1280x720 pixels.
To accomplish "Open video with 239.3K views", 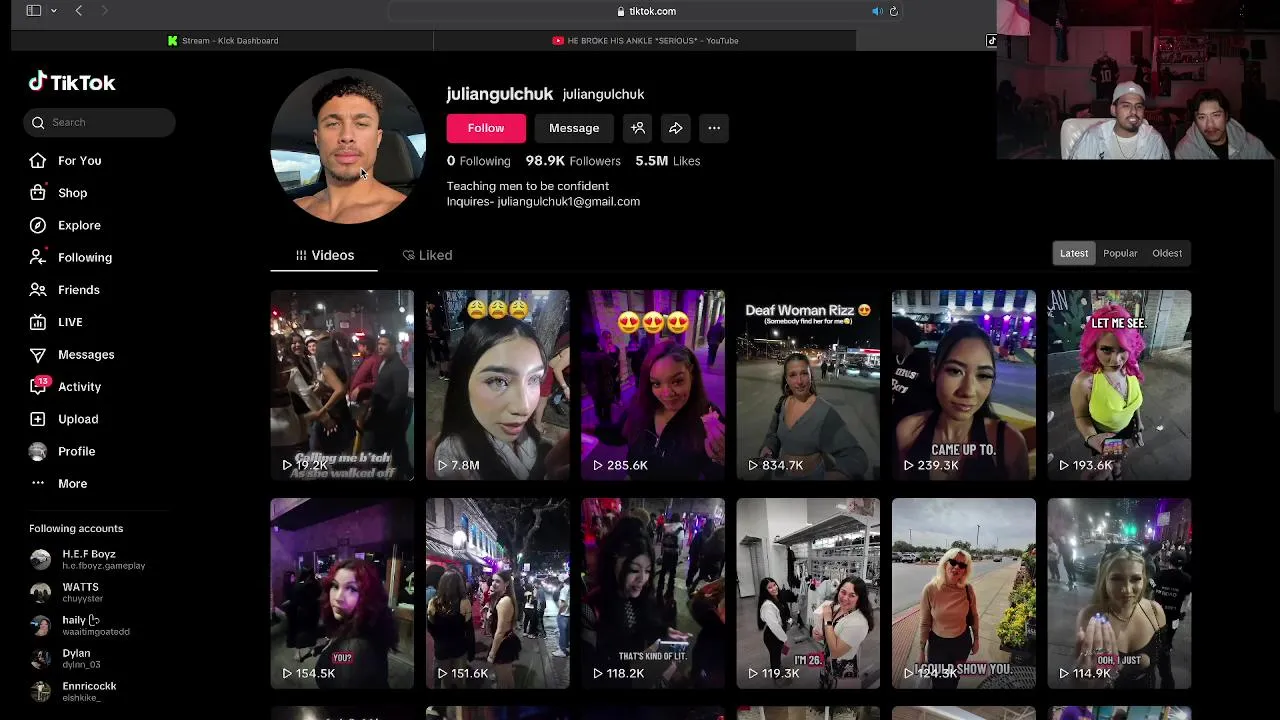I will coord(964,385).
